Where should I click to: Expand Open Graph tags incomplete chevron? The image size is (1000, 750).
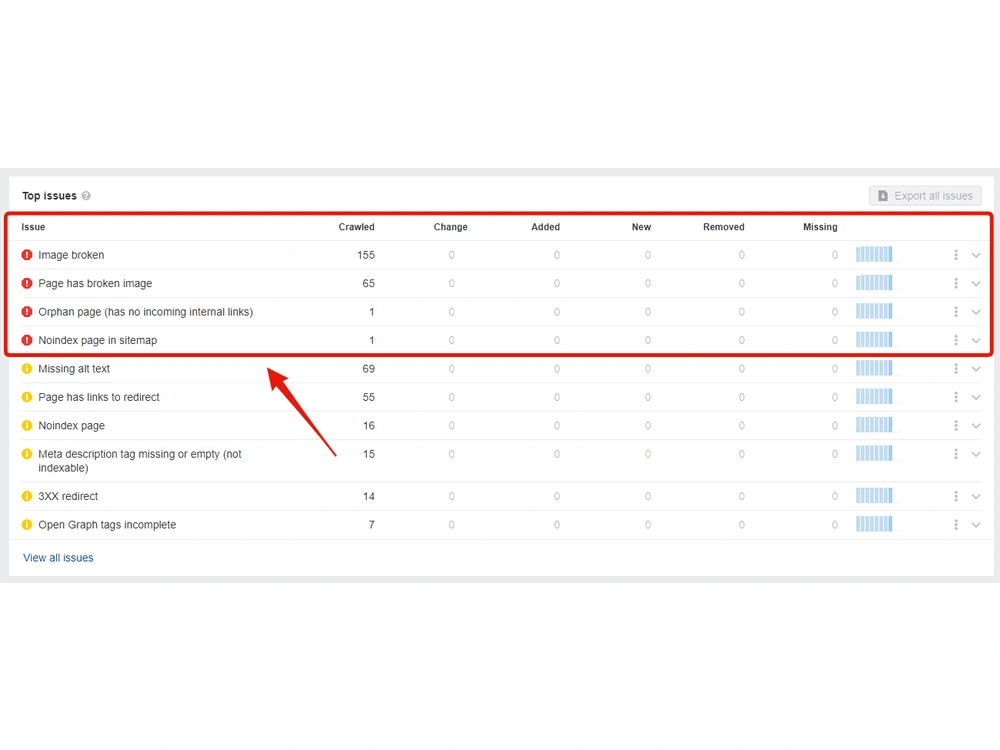pos(976,525)
